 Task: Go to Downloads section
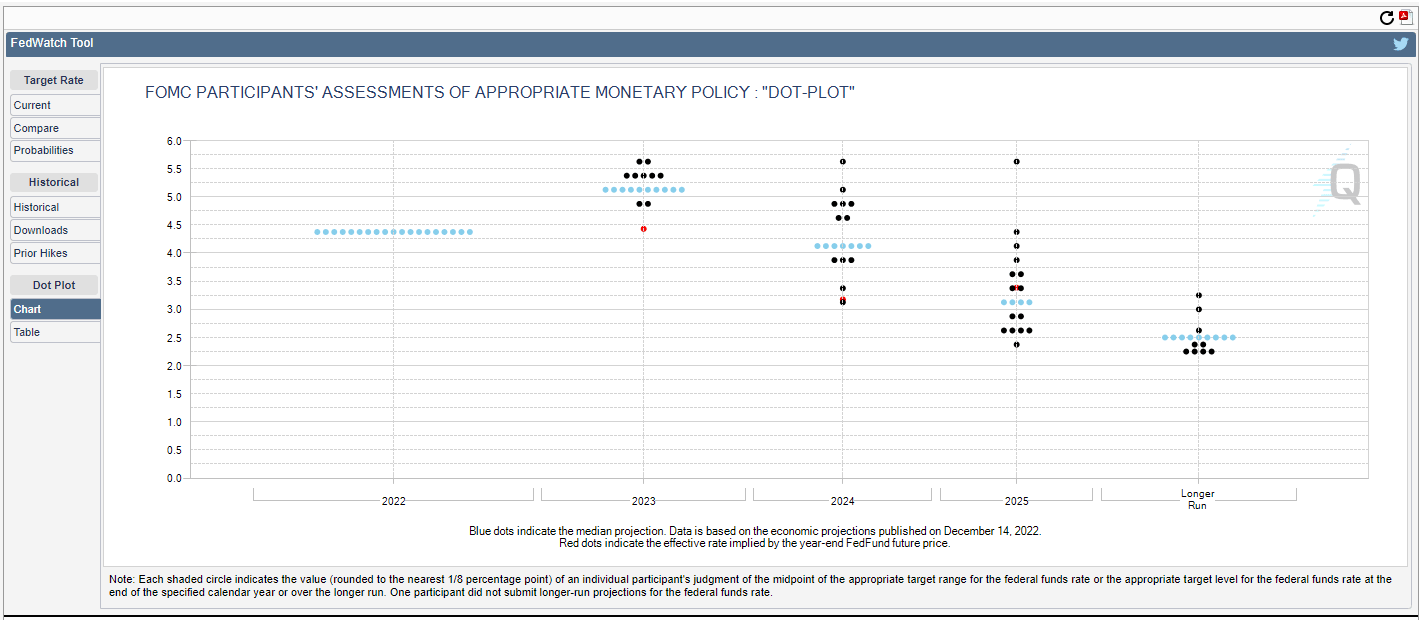(x=55, y=230)
